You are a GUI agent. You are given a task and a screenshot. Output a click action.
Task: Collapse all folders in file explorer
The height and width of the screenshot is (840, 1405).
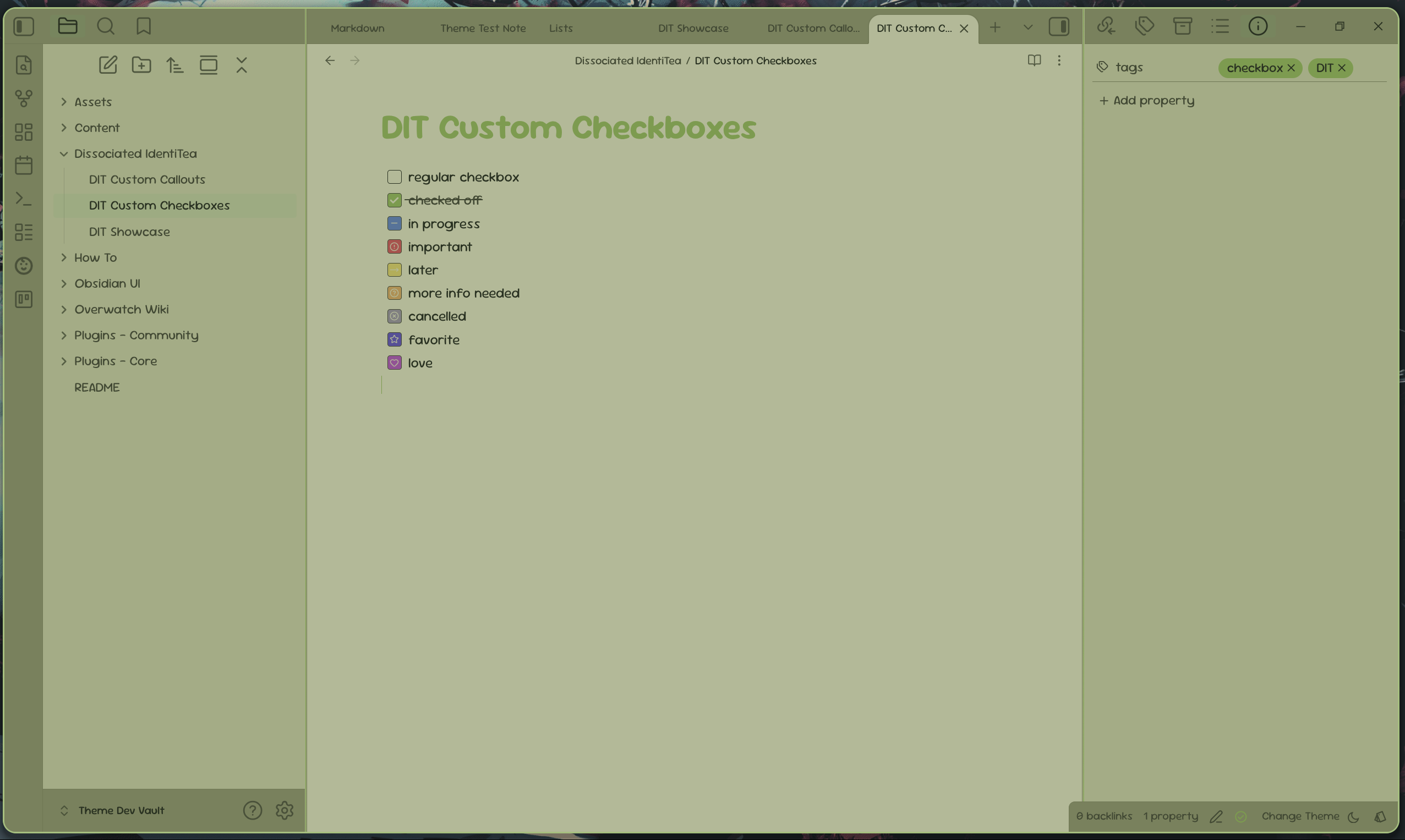tap(242, 65)
